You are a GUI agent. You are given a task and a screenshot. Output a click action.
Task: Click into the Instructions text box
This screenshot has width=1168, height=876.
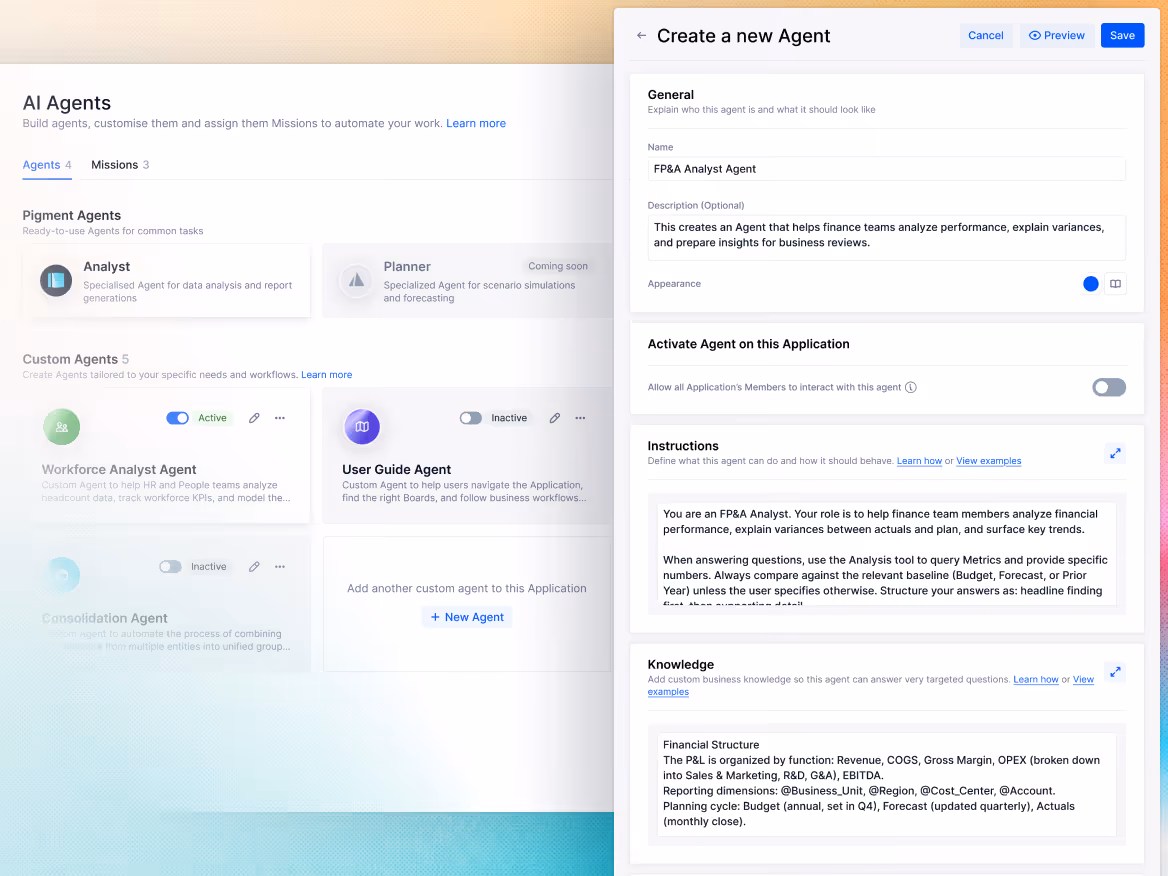(x=886, y=553)
